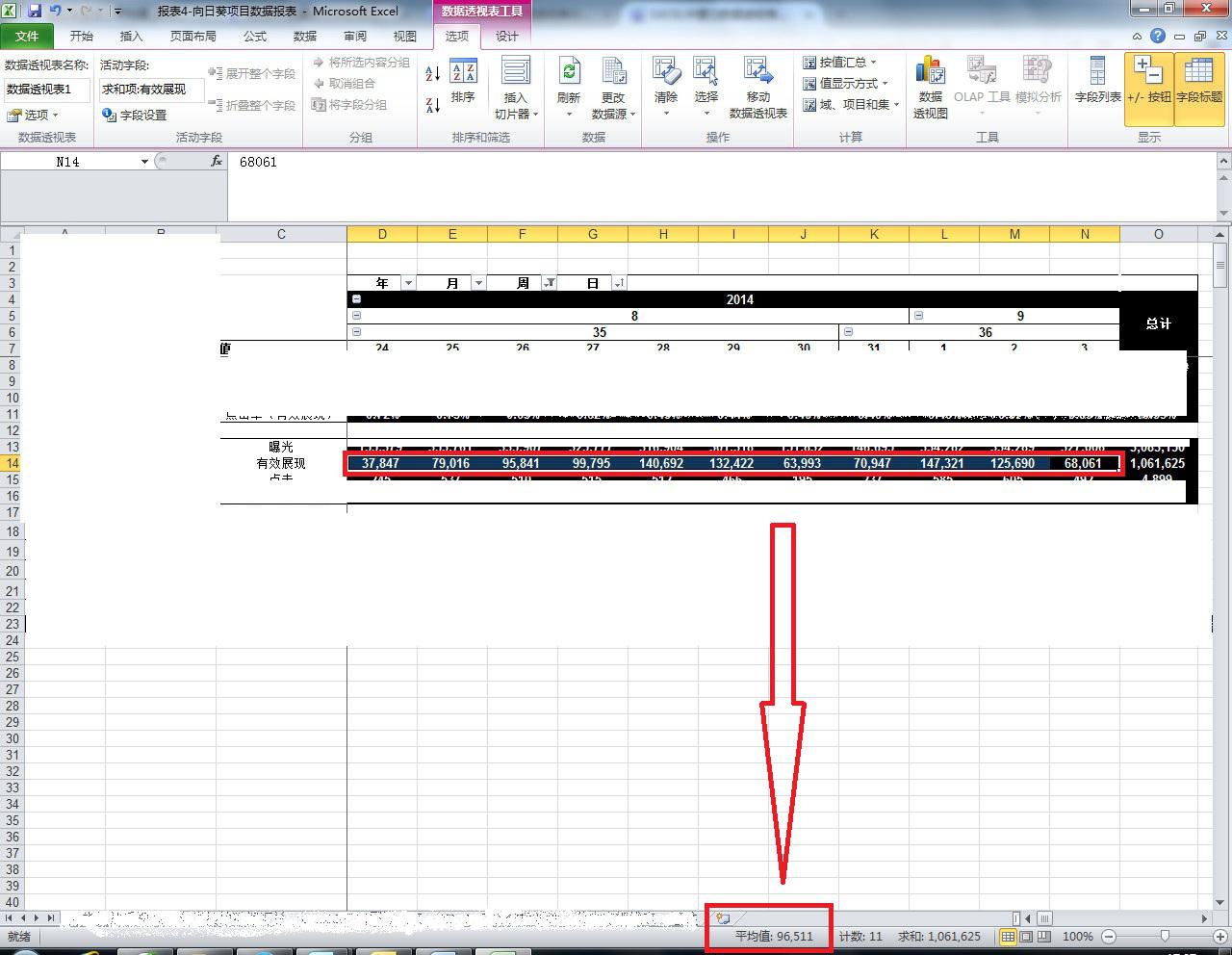This screenshot has height=955, width=1232.
Task: Open the 年 field filter dropdown
Action: tap(408, 283)
